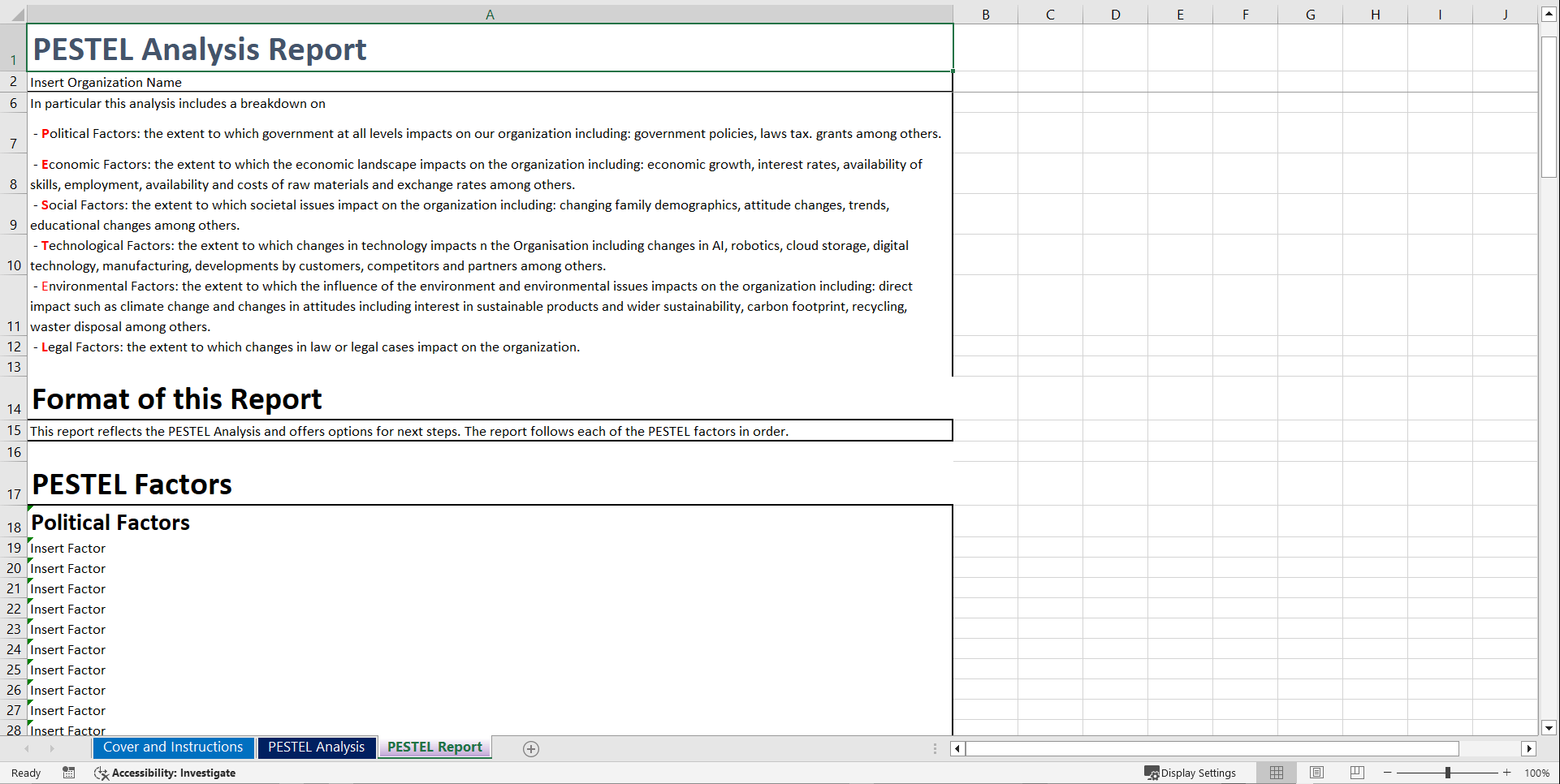Open Page Break Preview

coord(1357,773)
